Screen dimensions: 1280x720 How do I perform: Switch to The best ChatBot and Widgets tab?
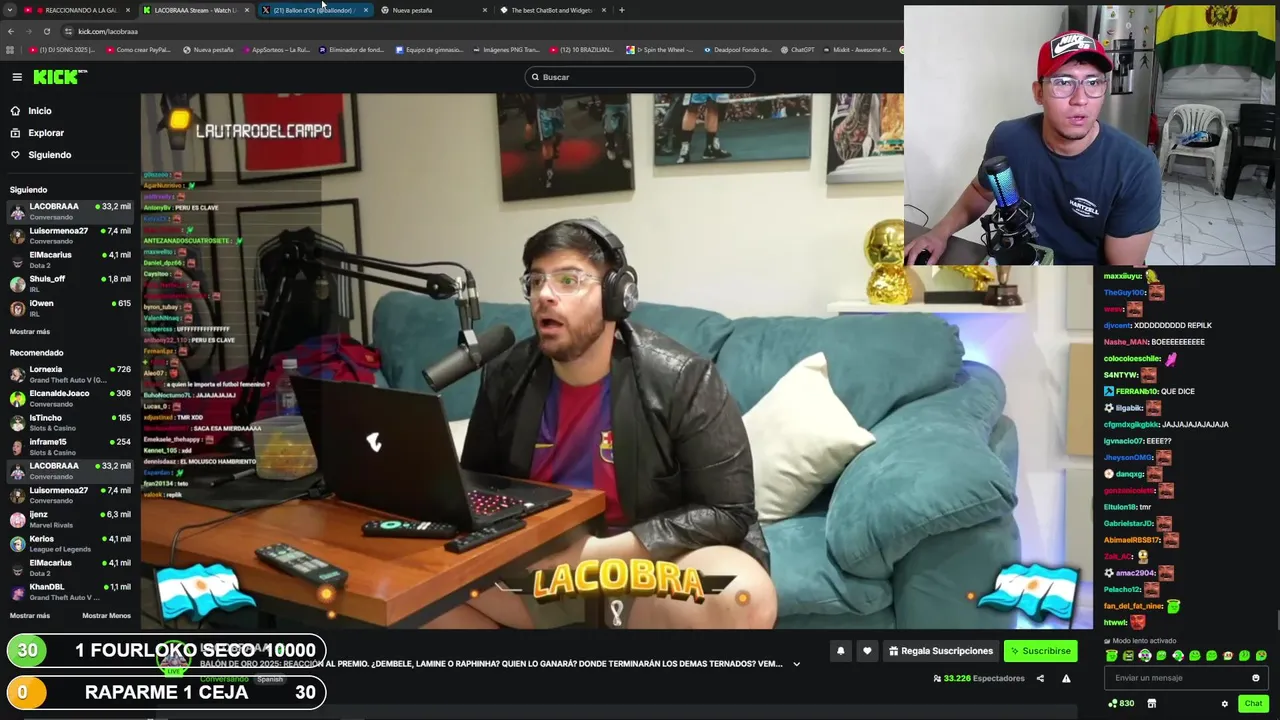pos(551,10)
